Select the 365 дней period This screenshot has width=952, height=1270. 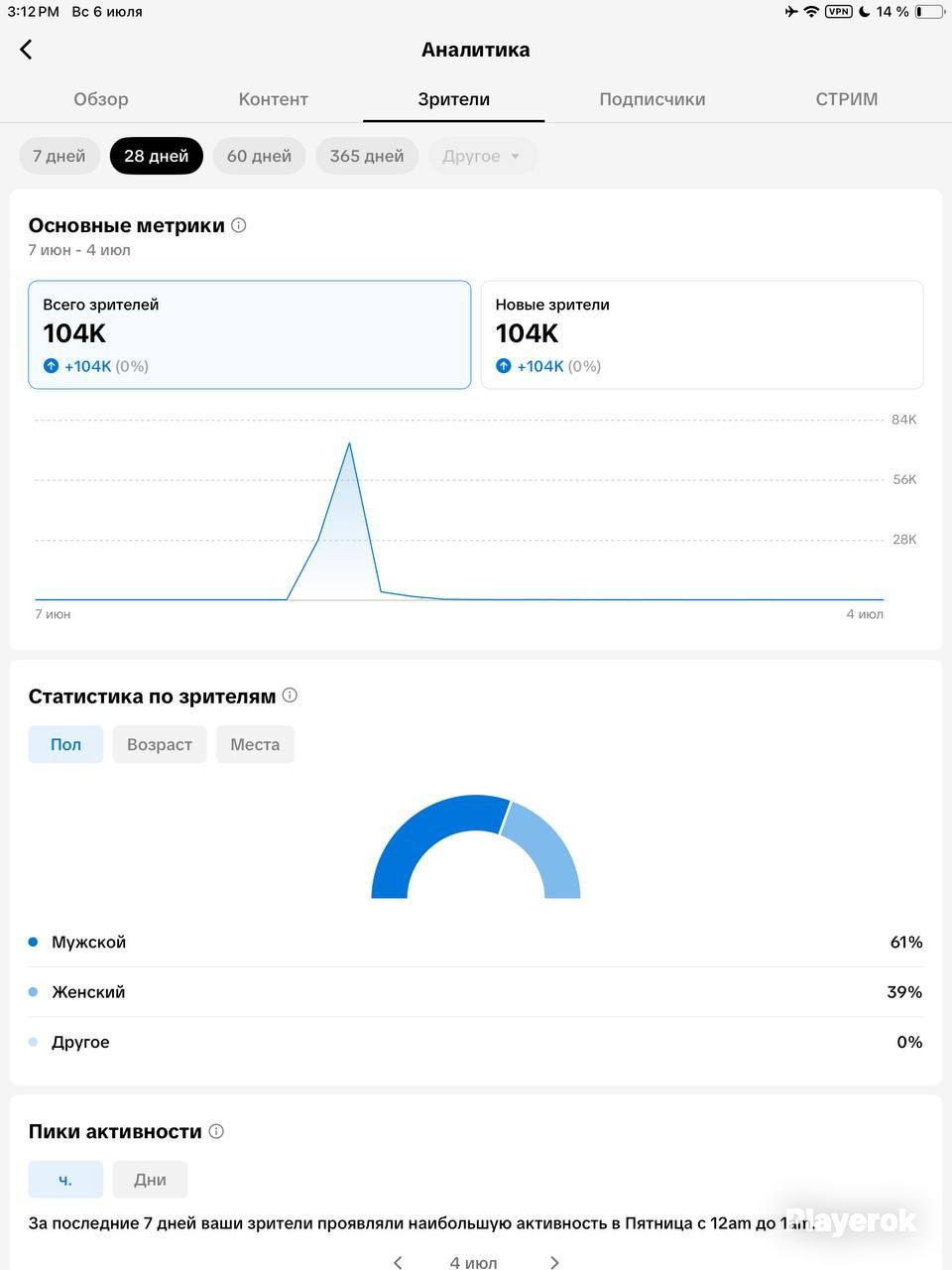click(x=367, y=156)
